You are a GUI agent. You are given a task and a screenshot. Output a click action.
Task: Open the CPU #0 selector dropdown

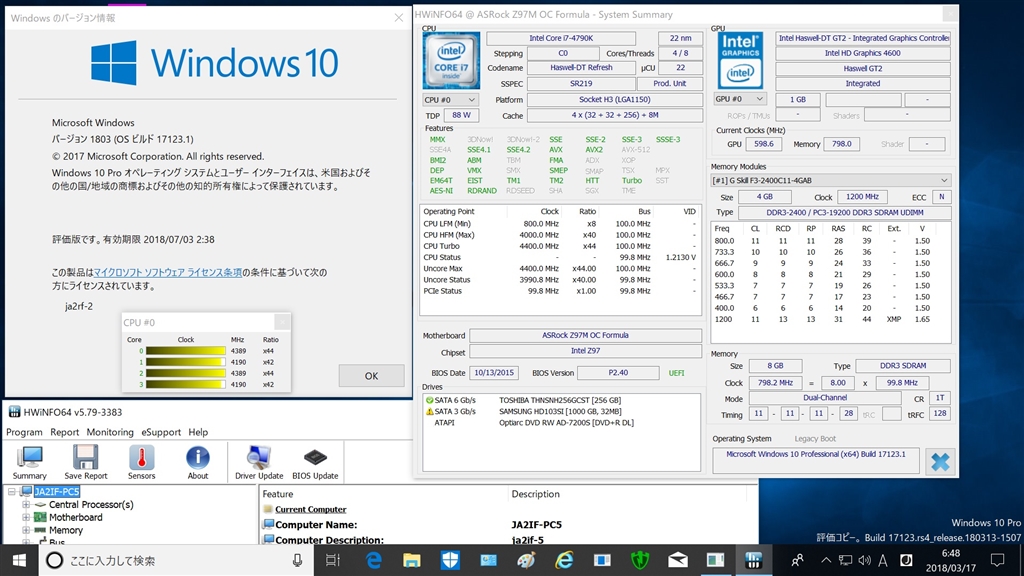[450, 100]
